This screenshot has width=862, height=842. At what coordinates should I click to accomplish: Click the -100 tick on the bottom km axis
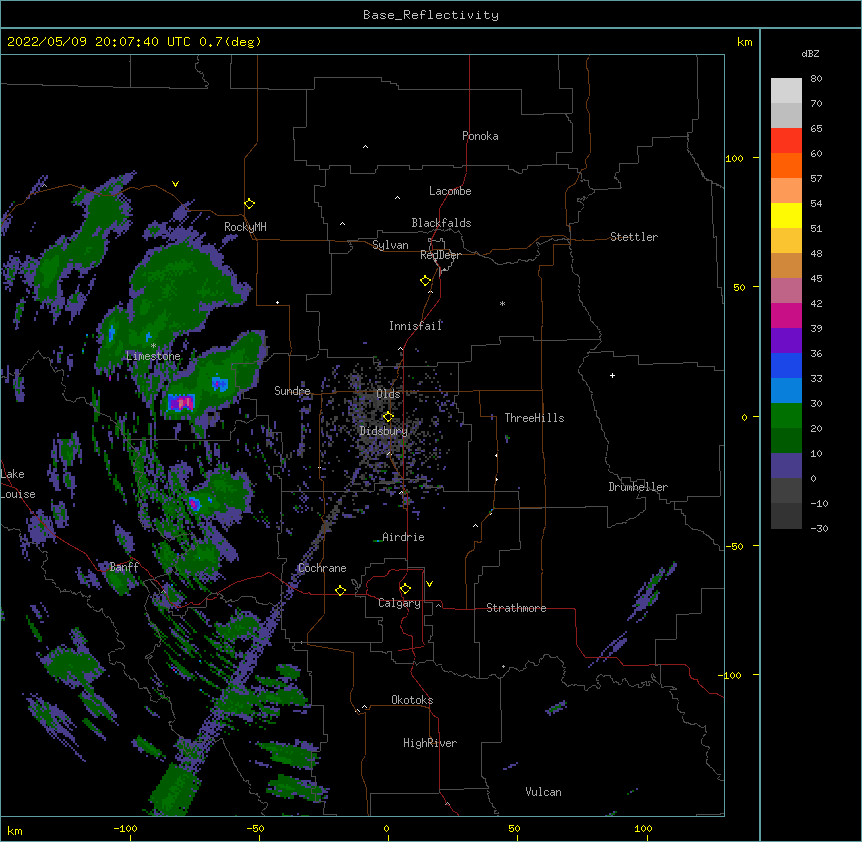(125, 829)
